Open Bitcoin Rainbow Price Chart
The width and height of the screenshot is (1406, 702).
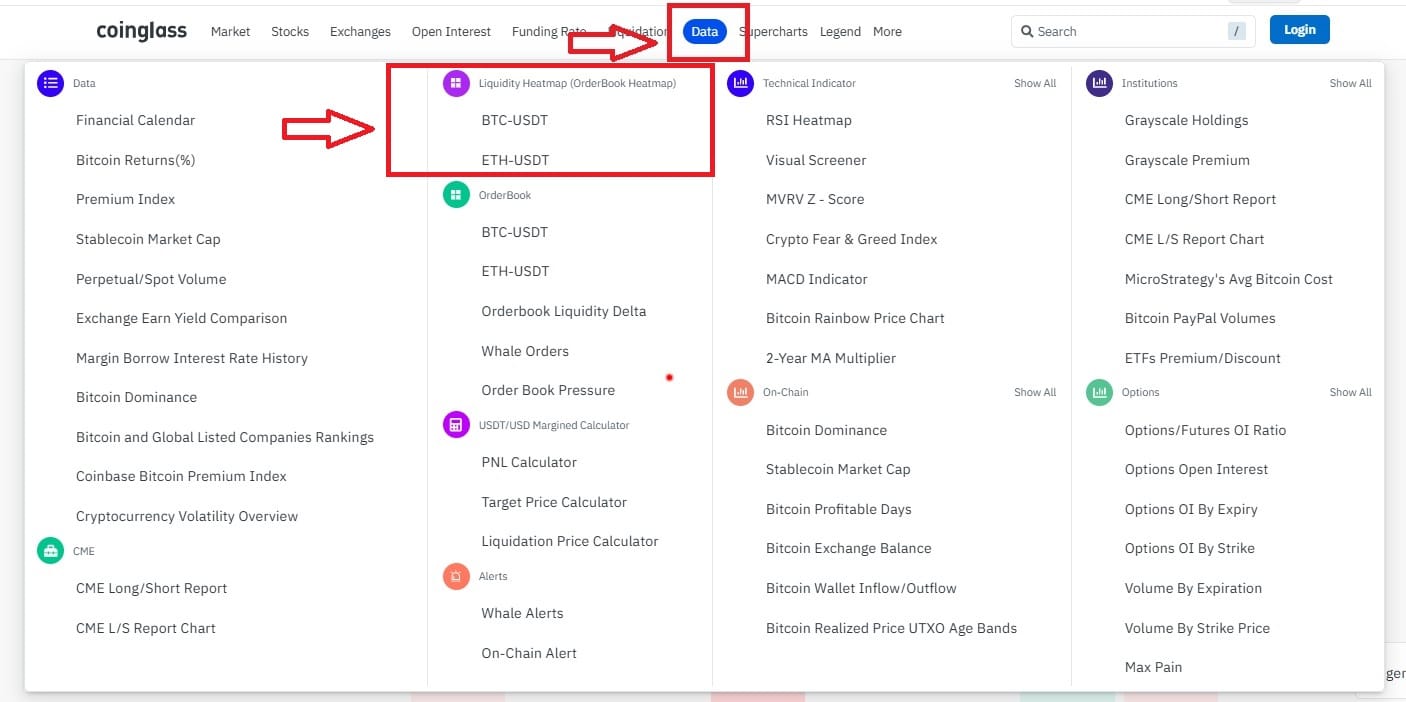(855, 318)
